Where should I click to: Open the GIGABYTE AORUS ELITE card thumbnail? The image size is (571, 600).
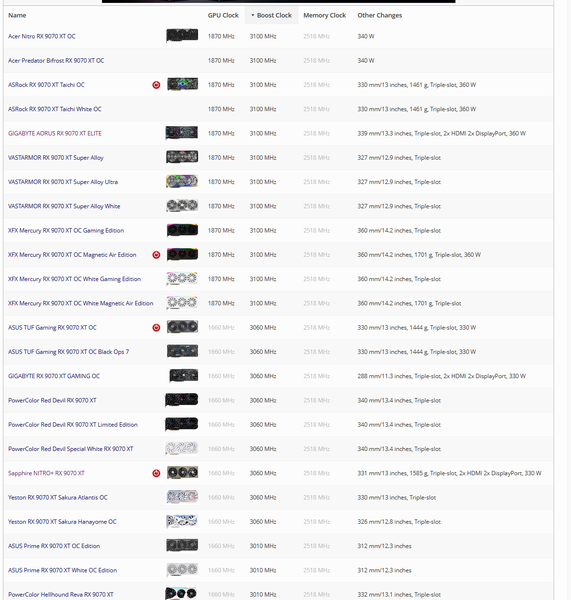point(182,133)
